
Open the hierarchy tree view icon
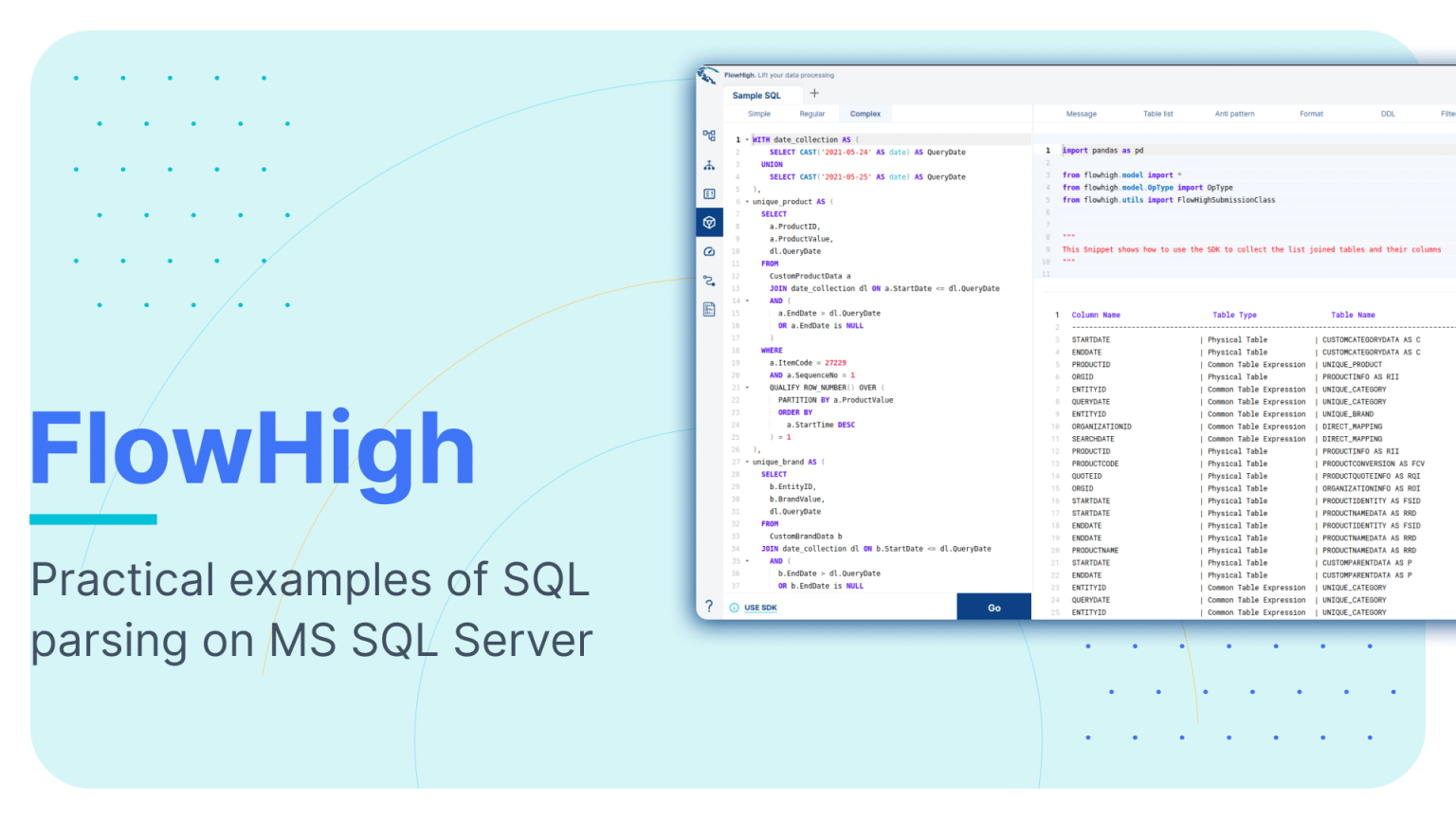708,165
